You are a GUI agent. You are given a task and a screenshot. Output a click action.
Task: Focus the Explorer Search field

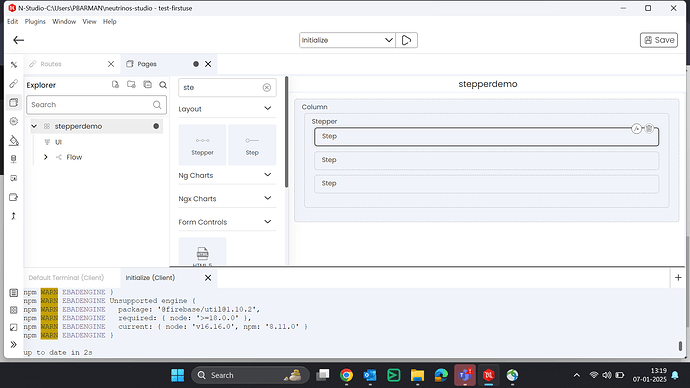(x=96, y=105)
